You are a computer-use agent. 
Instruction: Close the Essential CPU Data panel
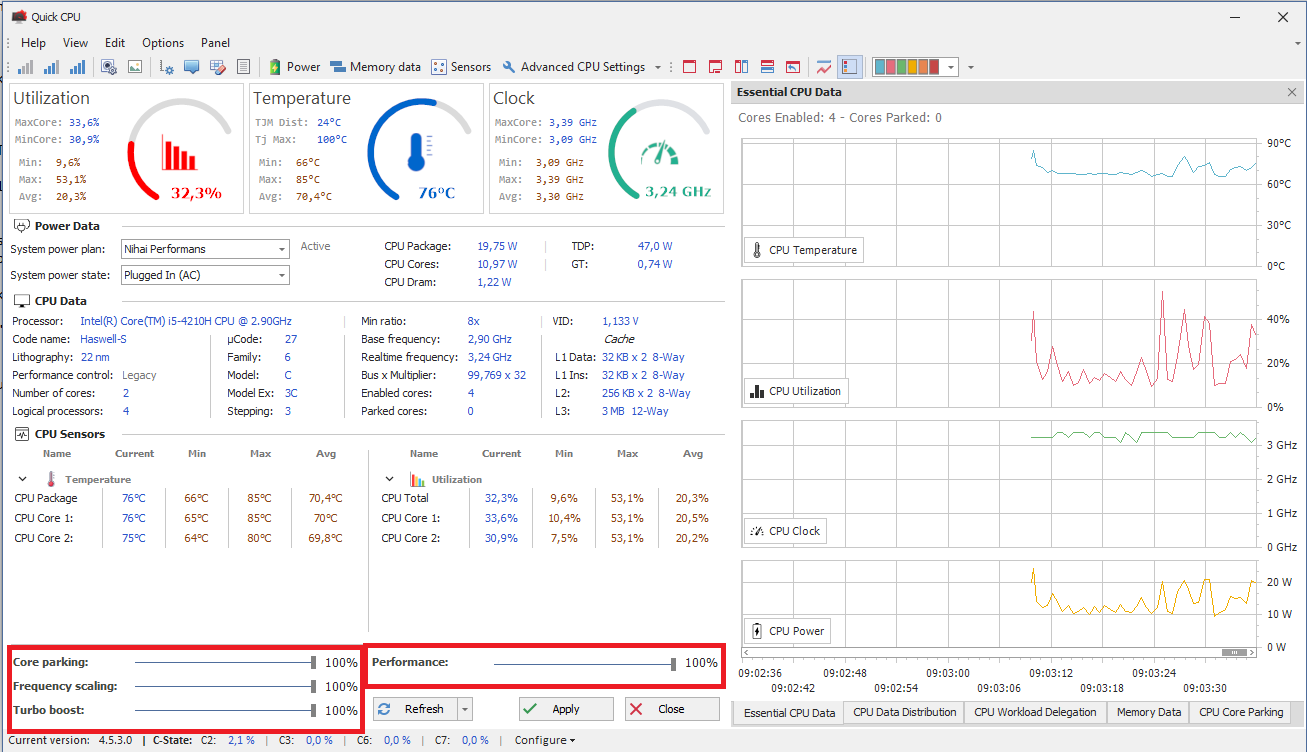1291,92
